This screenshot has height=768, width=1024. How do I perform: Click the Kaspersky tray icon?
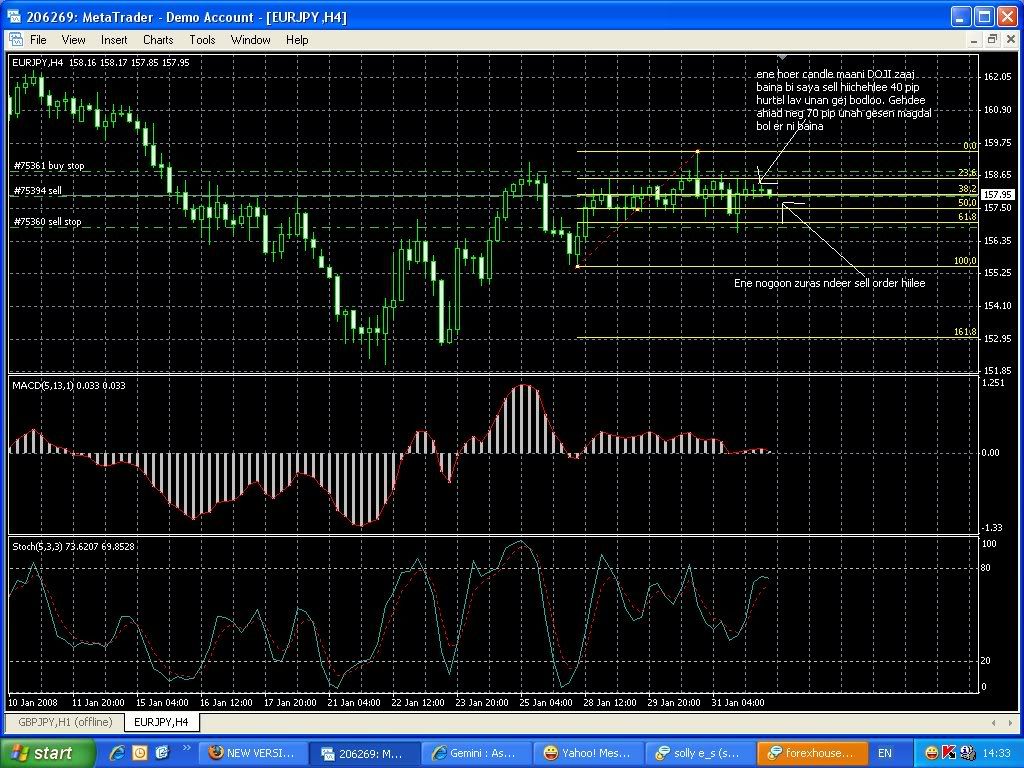[x=948, y=753]
